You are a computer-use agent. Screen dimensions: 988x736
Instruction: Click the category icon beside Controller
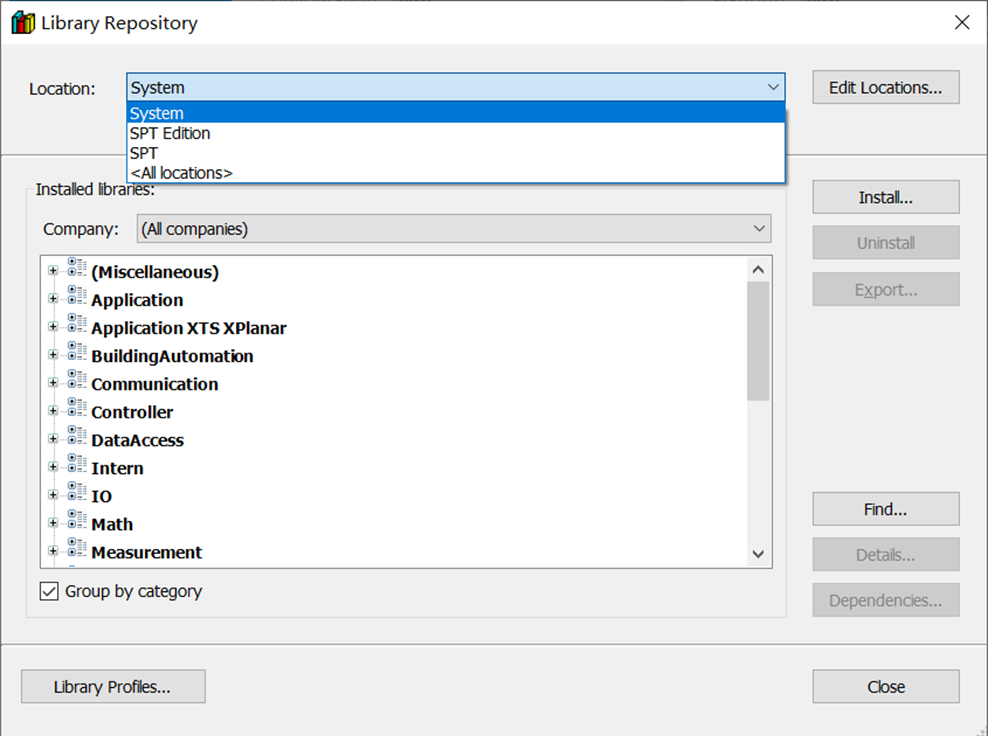[77, 409]
